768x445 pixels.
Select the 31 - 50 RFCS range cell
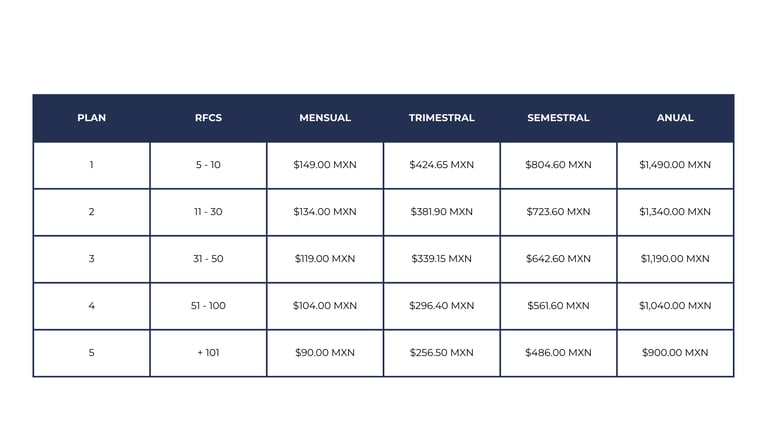(x=208, y=259)
